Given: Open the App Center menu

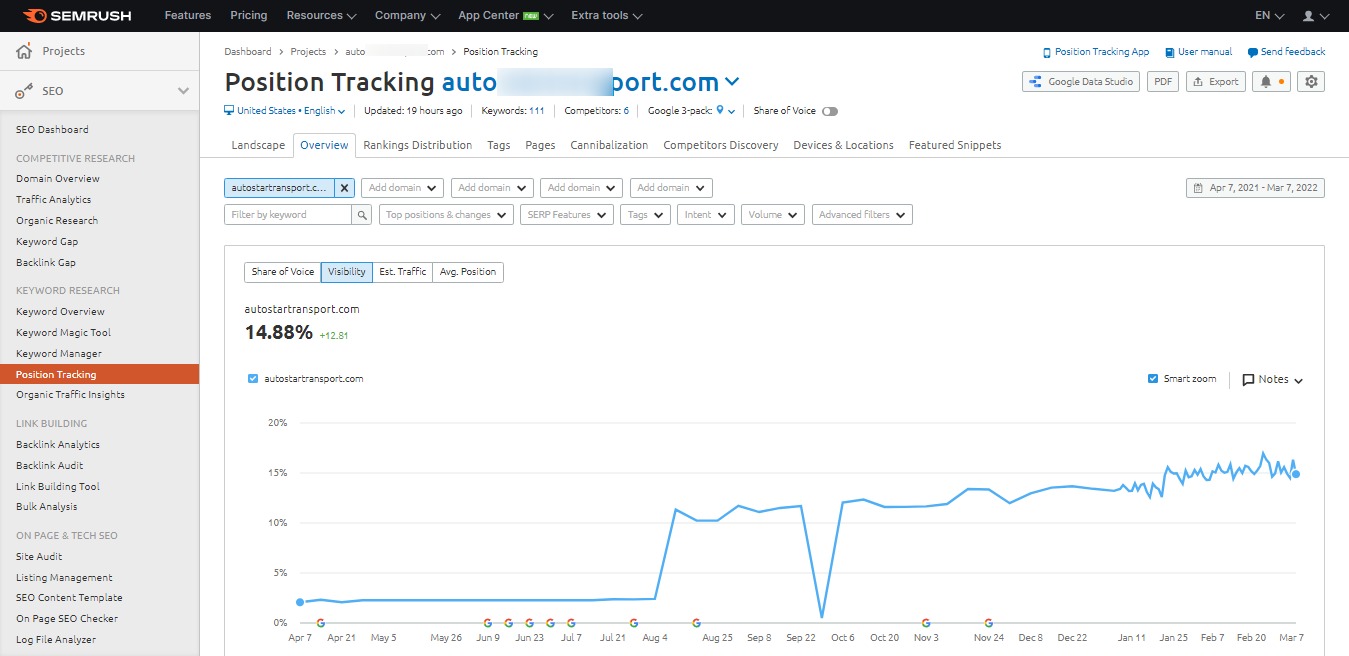Looking at the screenshot, I should click(x=504, y=16).
